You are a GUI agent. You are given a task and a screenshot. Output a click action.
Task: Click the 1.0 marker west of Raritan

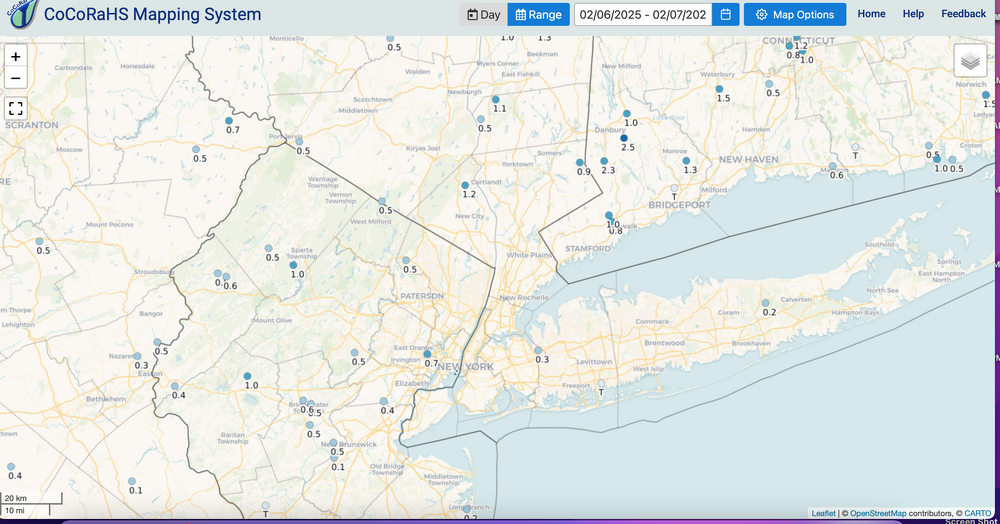point(247,376)
